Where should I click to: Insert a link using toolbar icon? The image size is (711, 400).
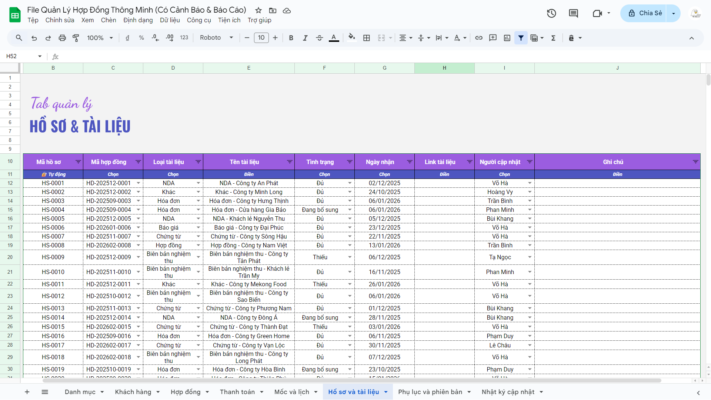tap(478, 38)
